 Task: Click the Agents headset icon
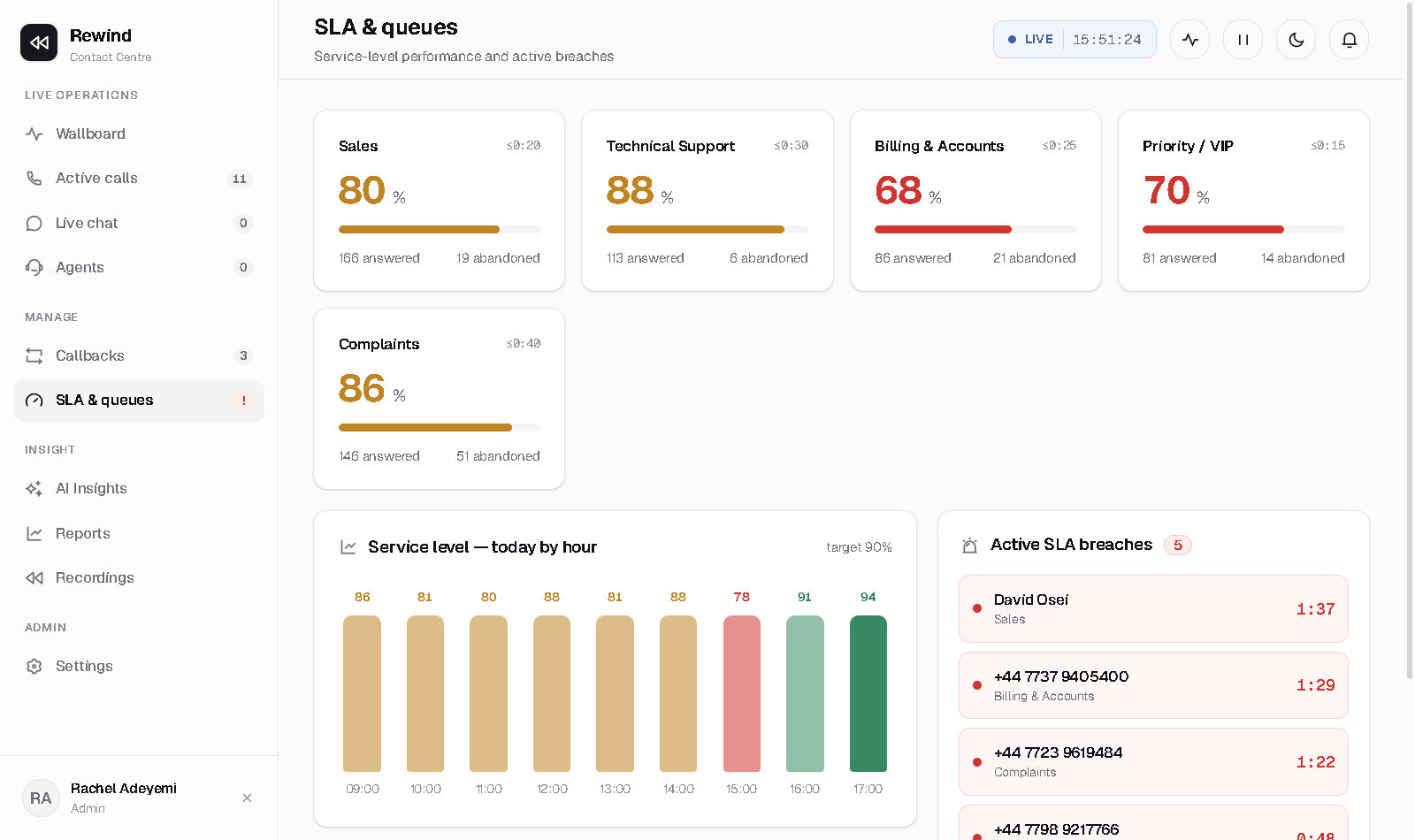(x=34, y=268)
